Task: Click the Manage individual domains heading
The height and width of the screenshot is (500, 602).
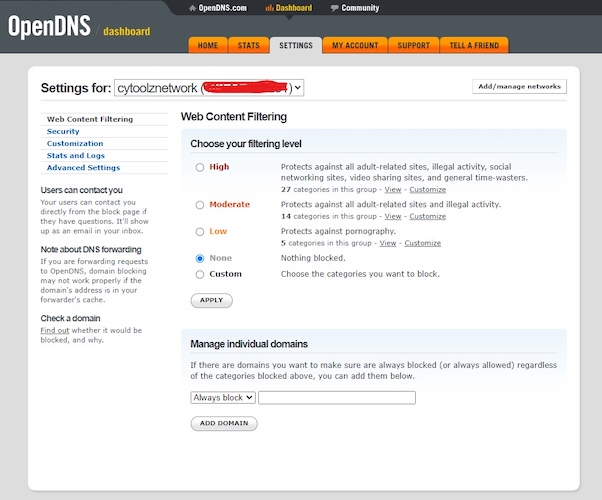Action: [x=249, y=344]
